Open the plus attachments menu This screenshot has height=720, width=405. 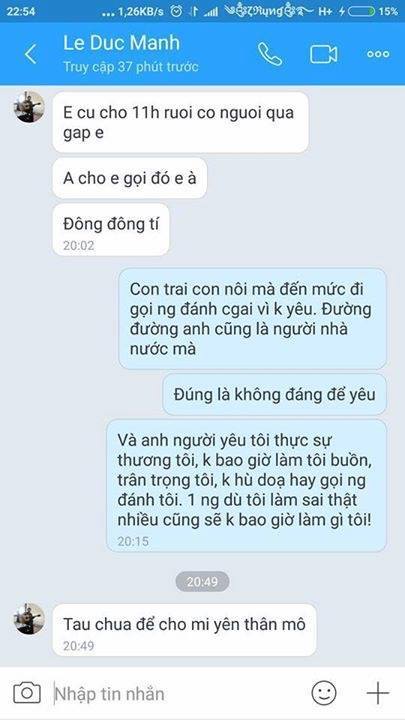[x=378, y=692]
